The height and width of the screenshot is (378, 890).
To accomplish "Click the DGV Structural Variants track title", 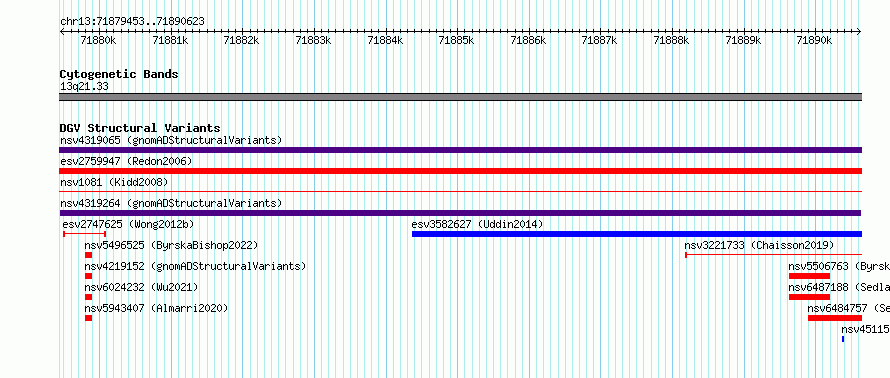I will (x=140, y=128).
